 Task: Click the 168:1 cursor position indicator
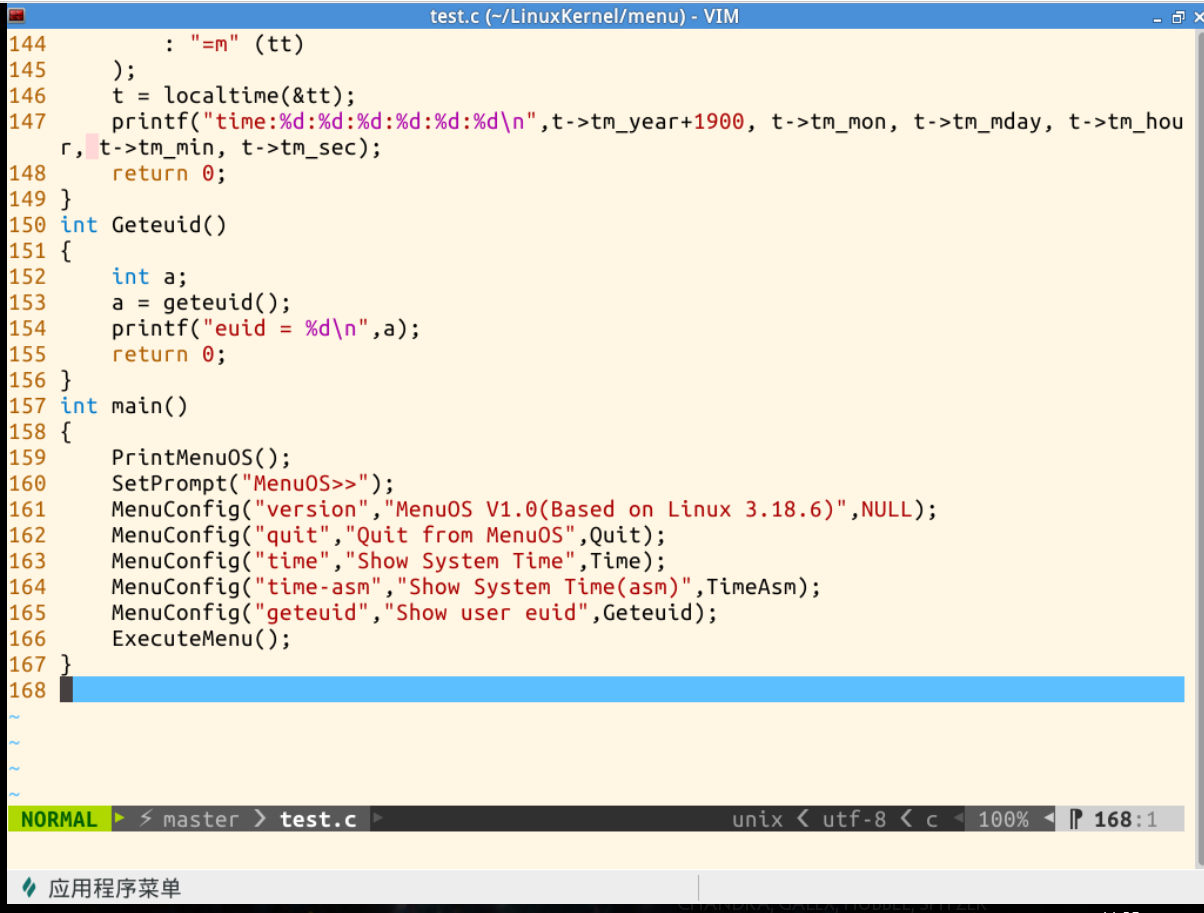[1125, 819]
